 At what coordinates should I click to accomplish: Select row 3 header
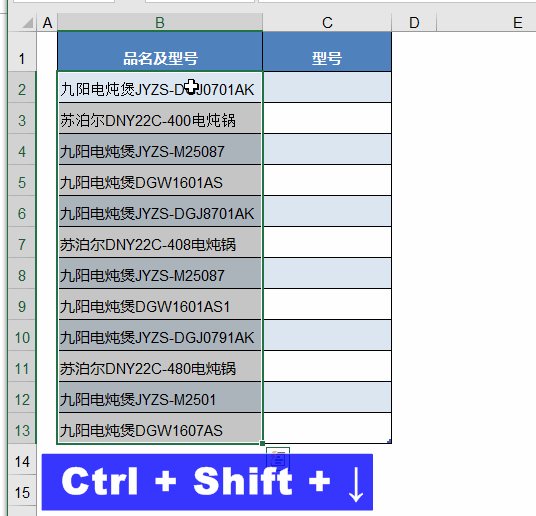point(22,118)
